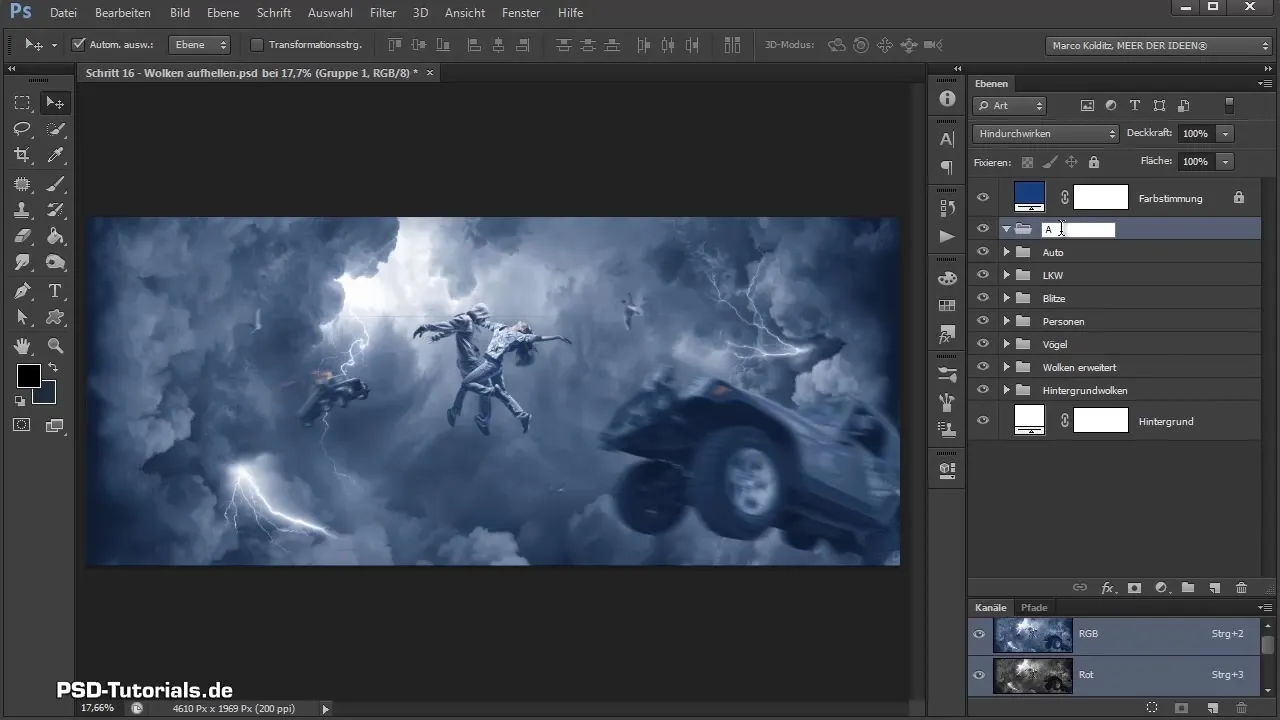Add a layer mask
This screenshot has width=1280, height=720.
point(1134,588)
